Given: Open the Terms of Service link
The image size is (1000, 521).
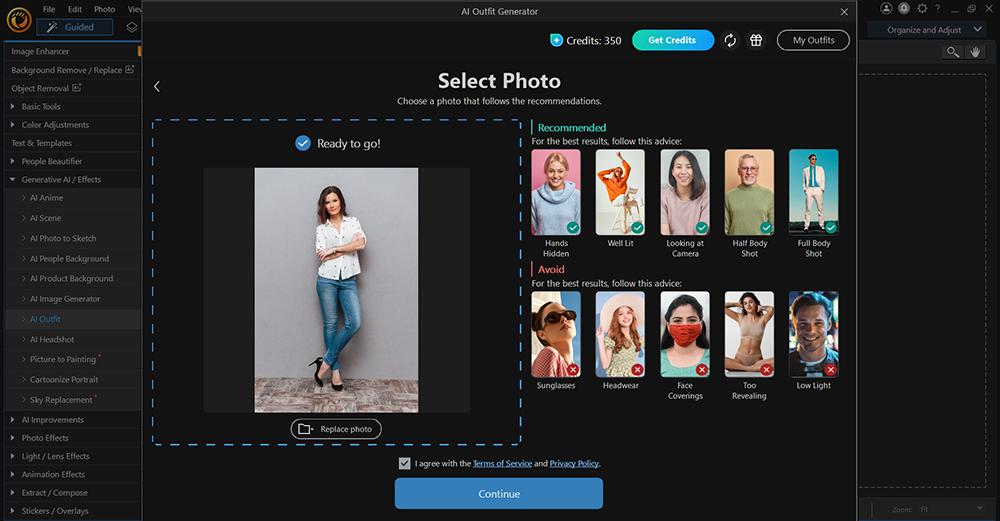Looking at the screenshot, I should [503, 464].
